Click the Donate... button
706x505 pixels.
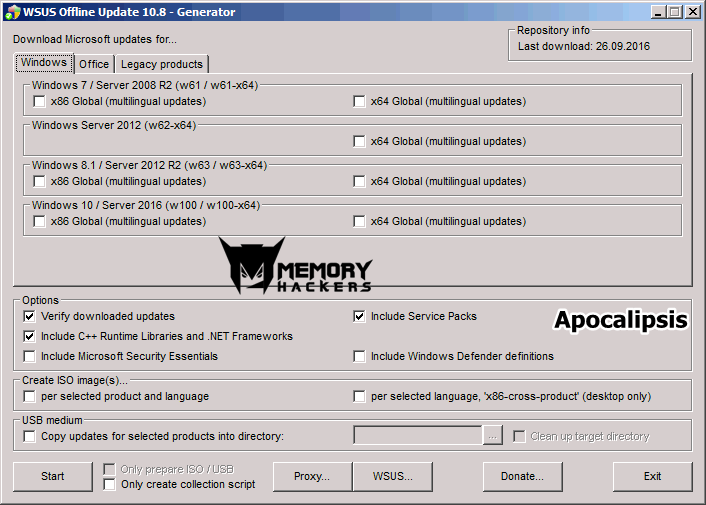click(522, 476)
